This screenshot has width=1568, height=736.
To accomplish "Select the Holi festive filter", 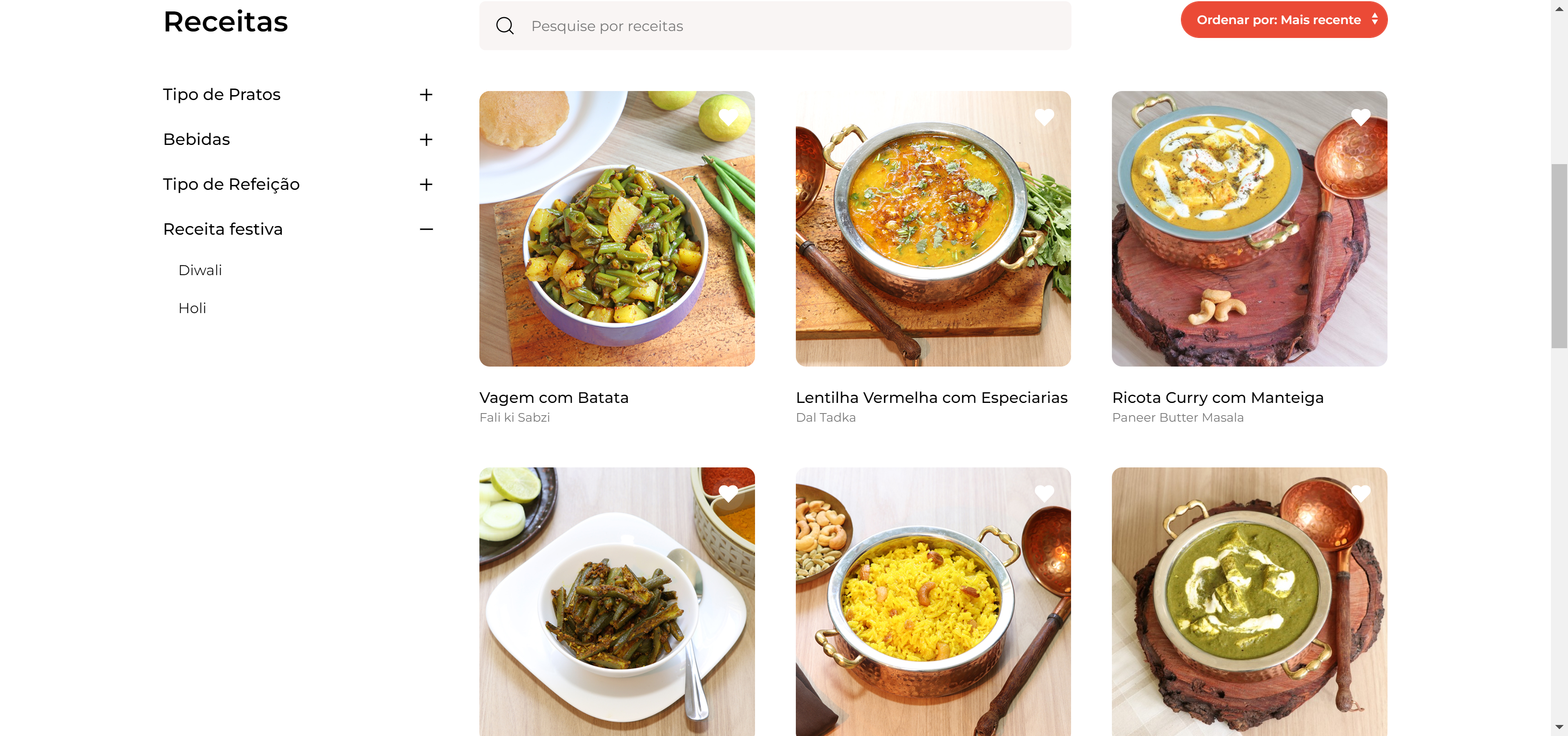I will point(192,308).
